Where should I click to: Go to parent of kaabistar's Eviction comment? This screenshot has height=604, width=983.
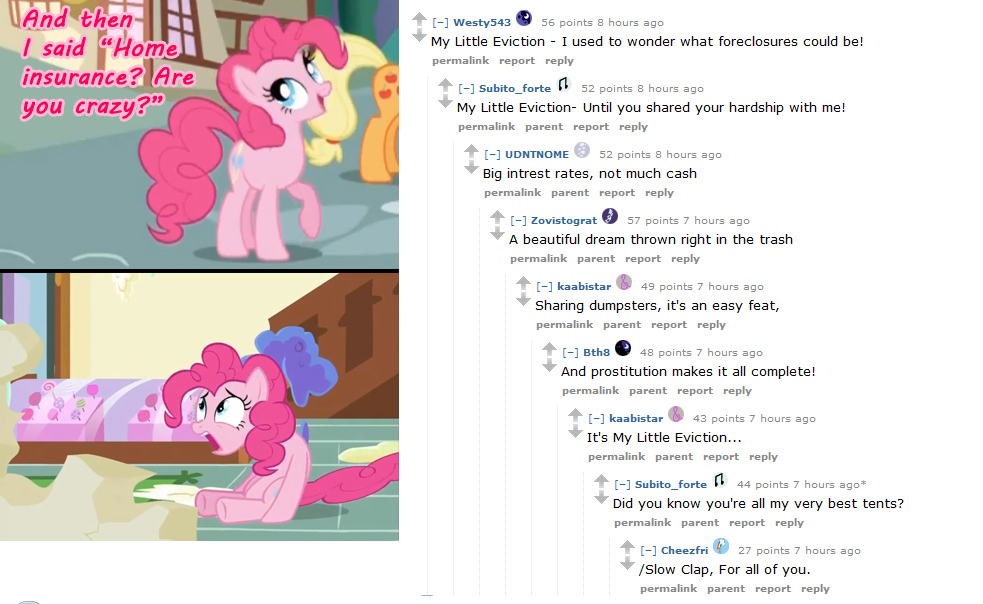(674, 457)
